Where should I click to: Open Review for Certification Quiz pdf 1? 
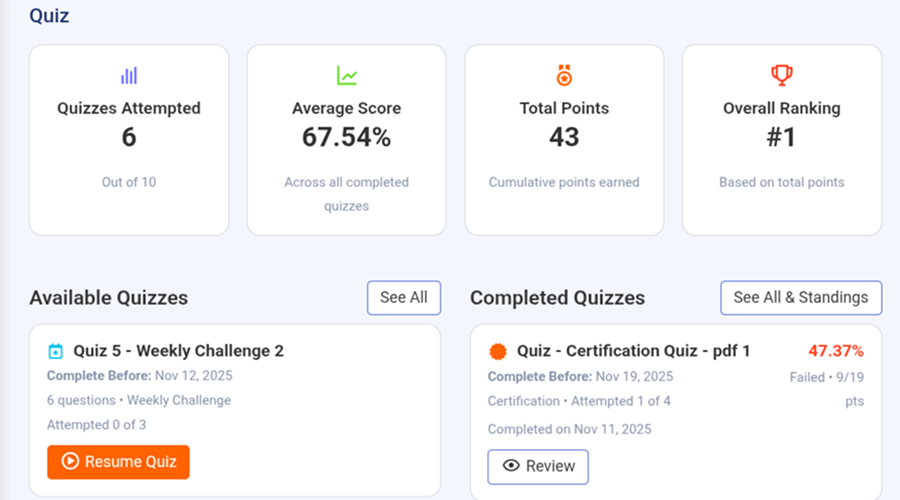pyautogui.click(x=538, y=466)
